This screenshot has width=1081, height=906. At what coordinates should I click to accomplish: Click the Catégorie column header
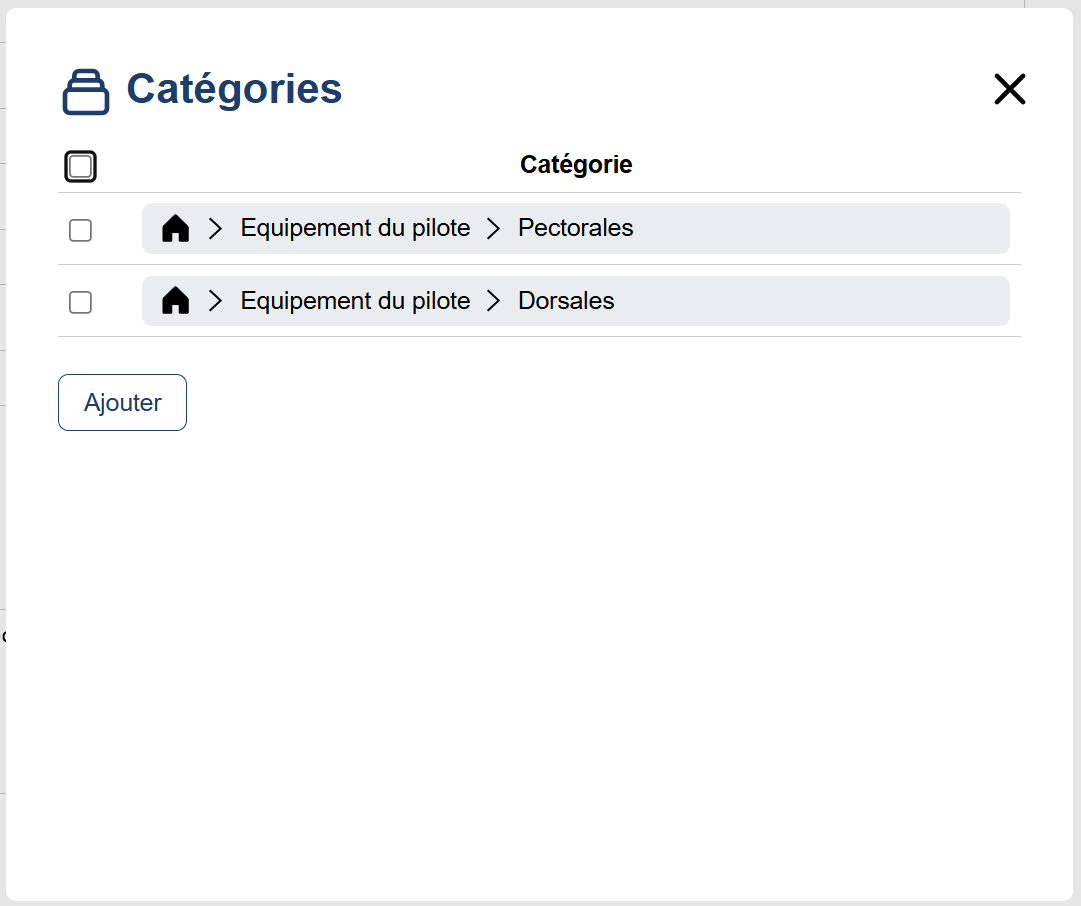576,165
